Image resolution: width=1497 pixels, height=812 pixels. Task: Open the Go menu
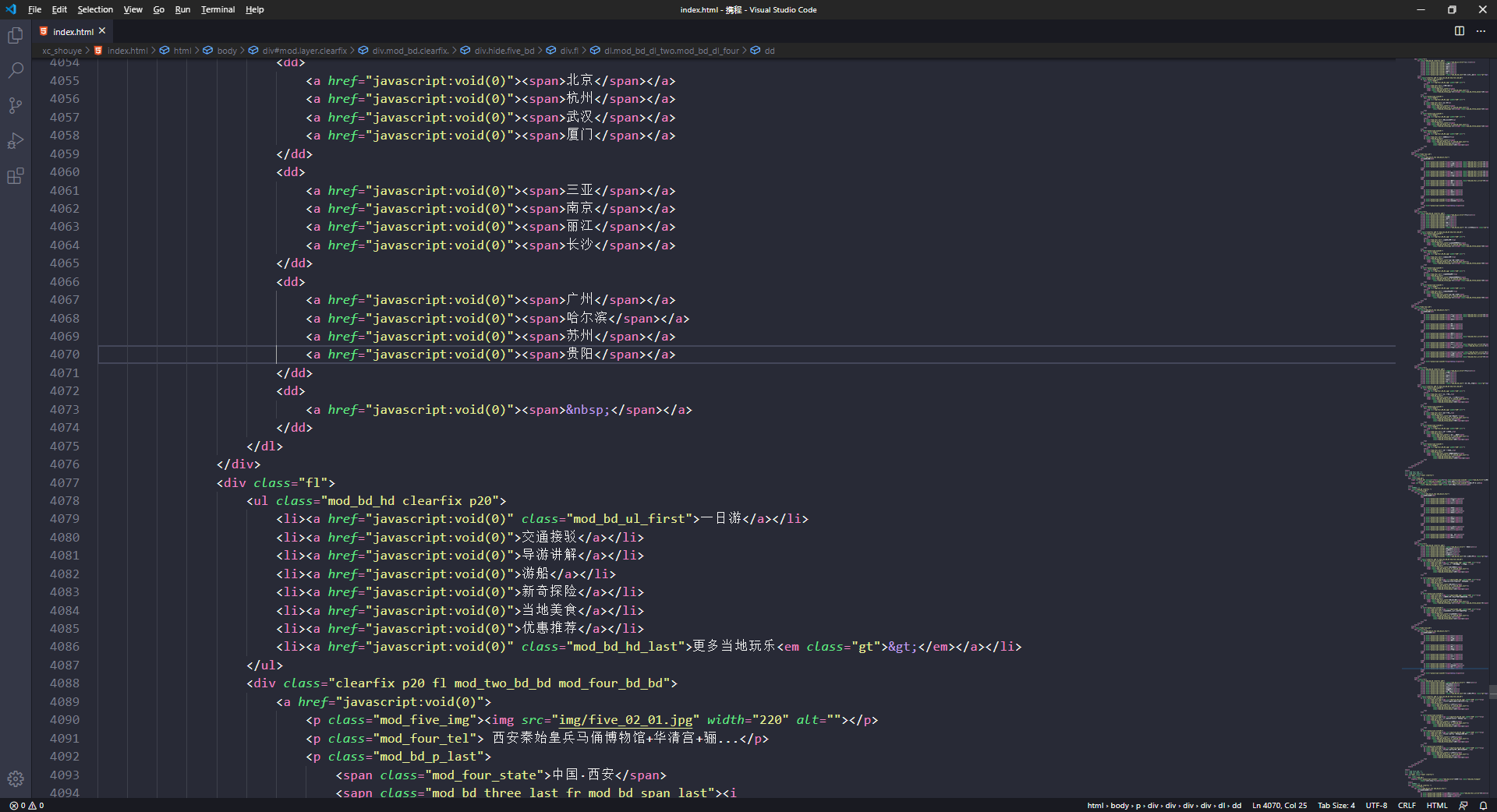point(159,9)
